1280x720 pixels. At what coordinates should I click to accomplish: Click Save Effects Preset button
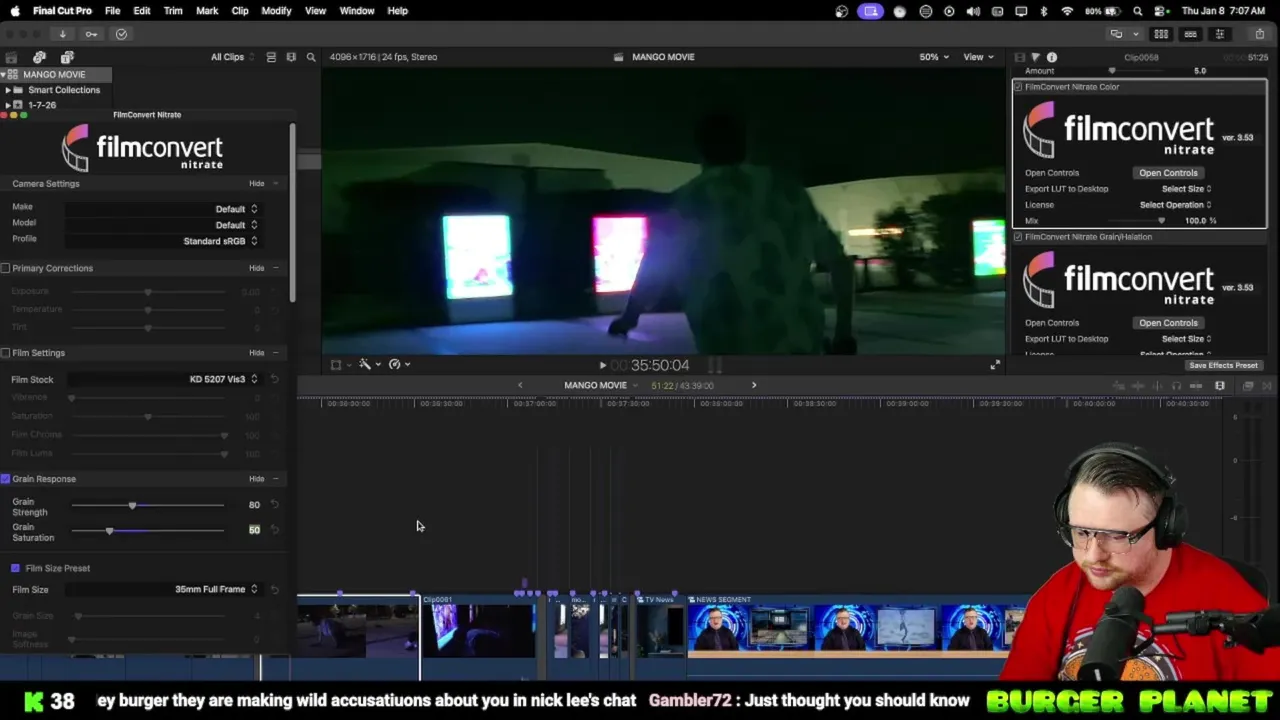click(x=1223, y=366)
